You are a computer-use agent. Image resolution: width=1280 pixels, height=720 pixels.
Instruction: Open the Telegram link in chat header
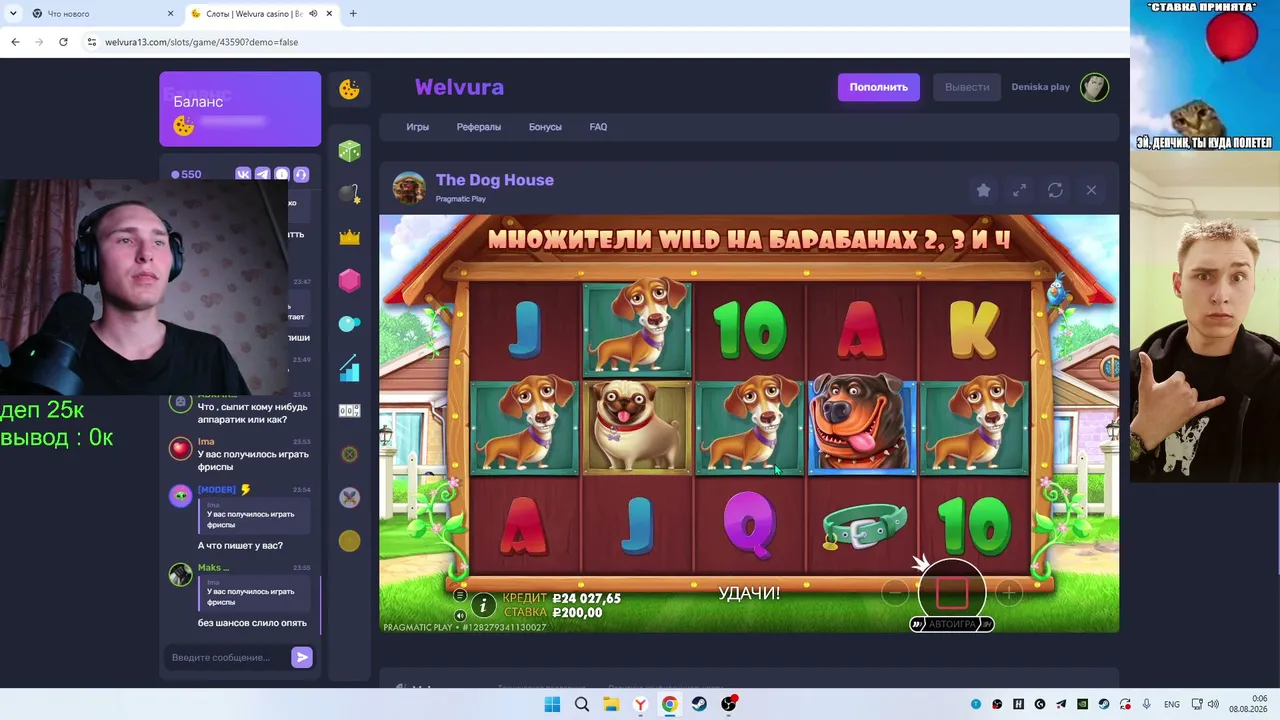pyautogui.click(x=262, y=174)
